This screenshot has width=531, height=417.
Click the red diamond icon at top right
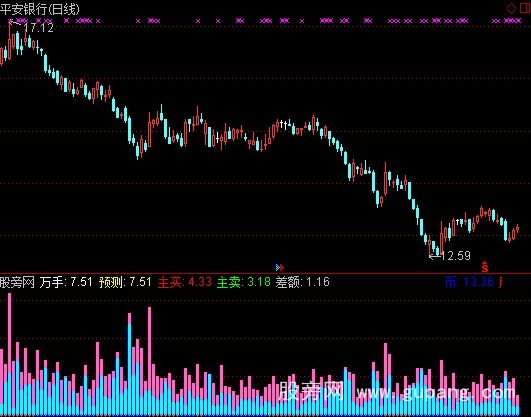pyautogui.click(x=511, y=8)
